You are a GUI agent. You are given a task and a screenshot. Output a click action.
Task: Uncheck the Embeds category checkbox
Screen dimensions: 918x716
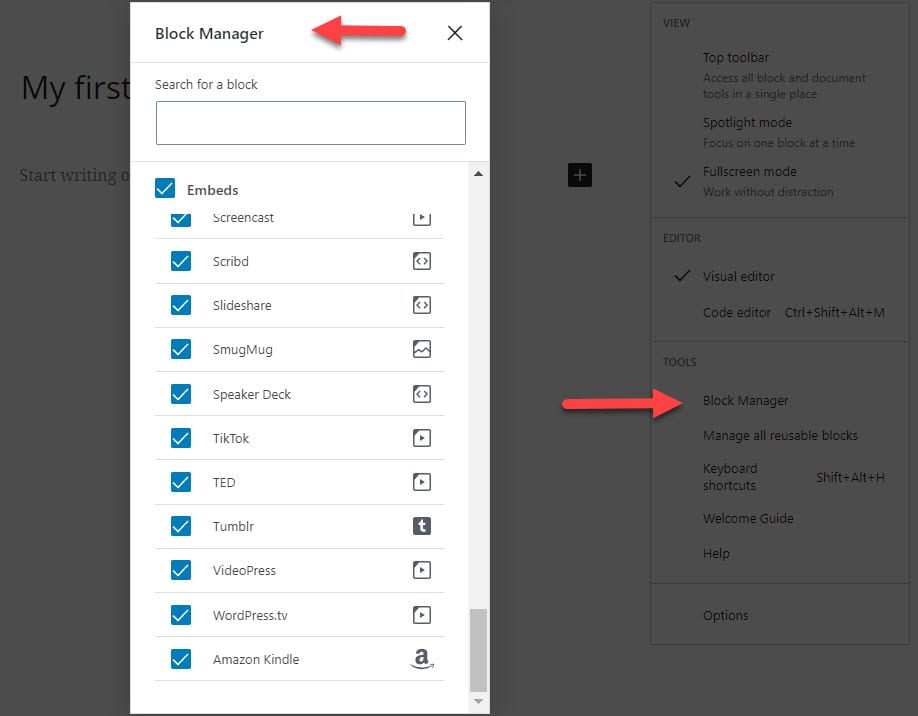(163, 187)
